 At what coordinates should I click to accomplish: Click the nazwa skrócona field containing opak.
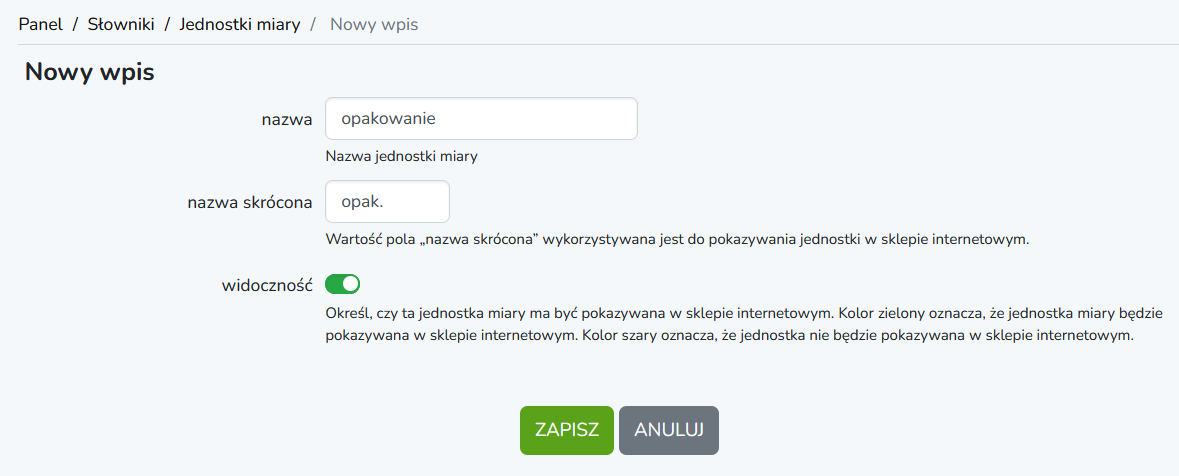387,202
